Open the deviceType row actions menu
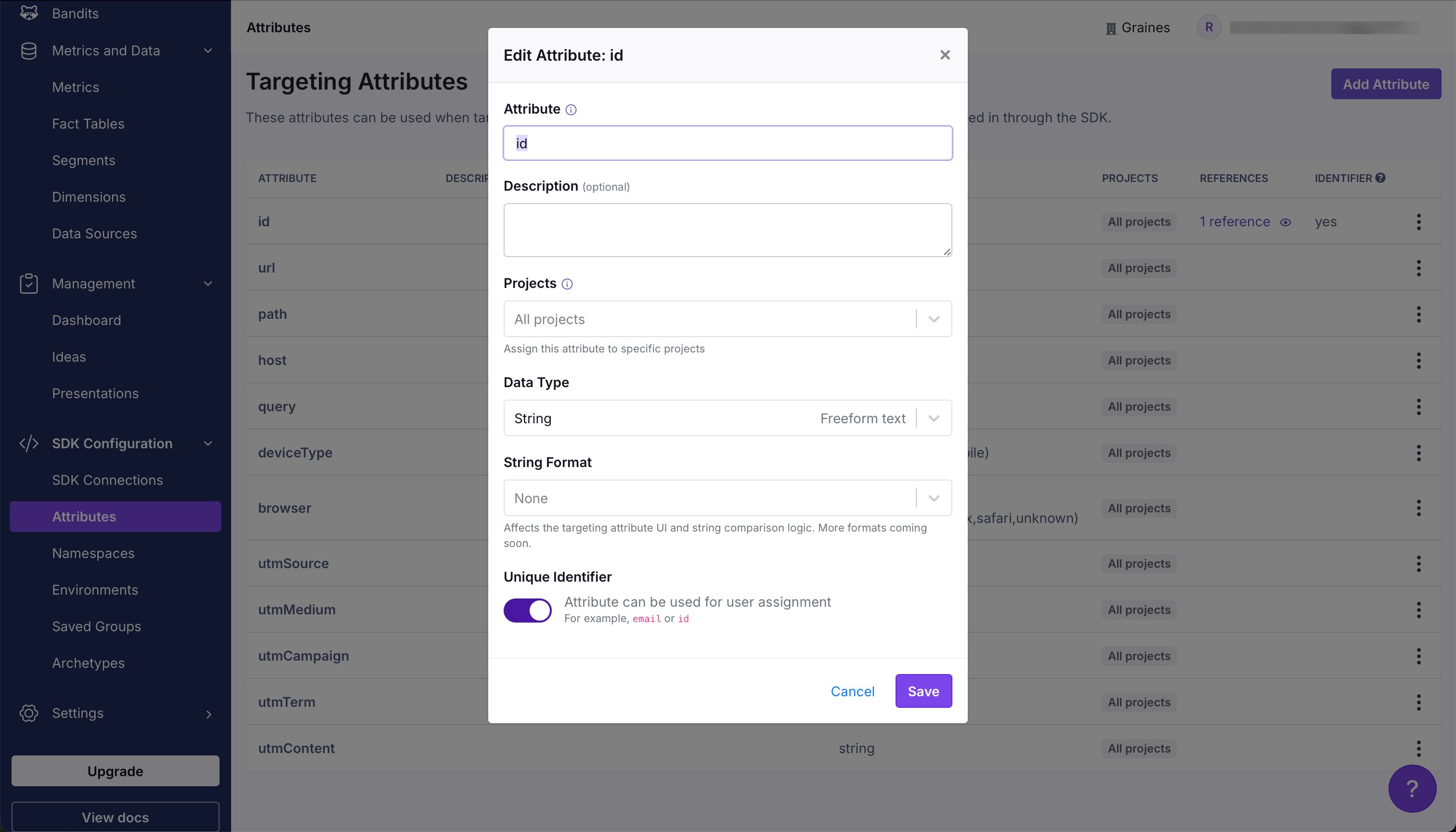 point(1418,453)
